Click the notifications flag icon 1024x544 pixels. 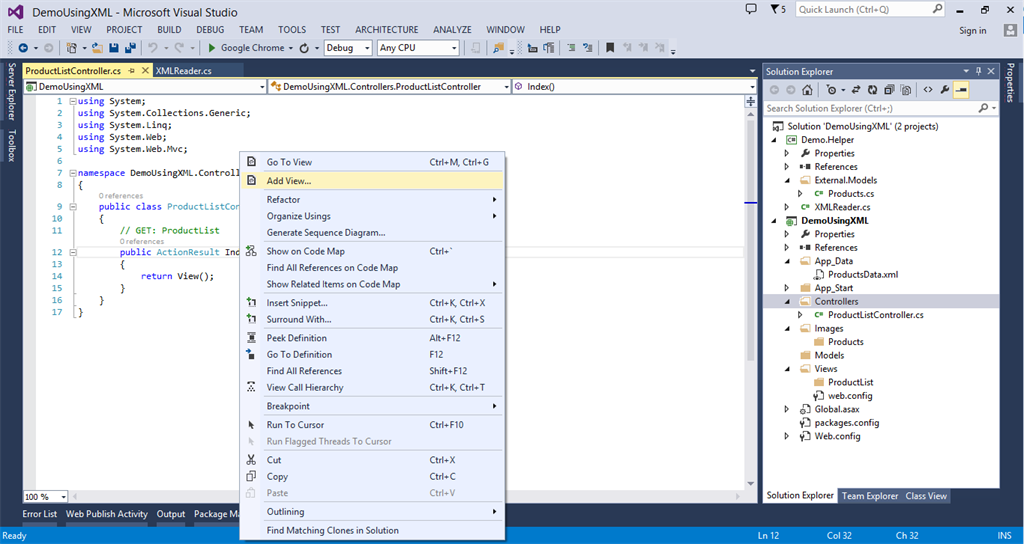pos(775,9)
